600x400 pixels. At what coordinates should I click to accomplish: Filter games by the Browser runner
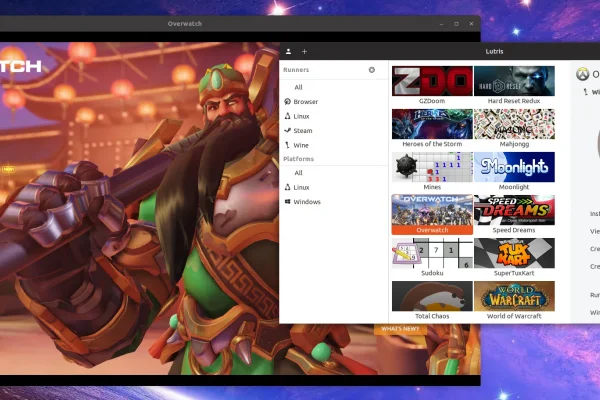[305, 101]
